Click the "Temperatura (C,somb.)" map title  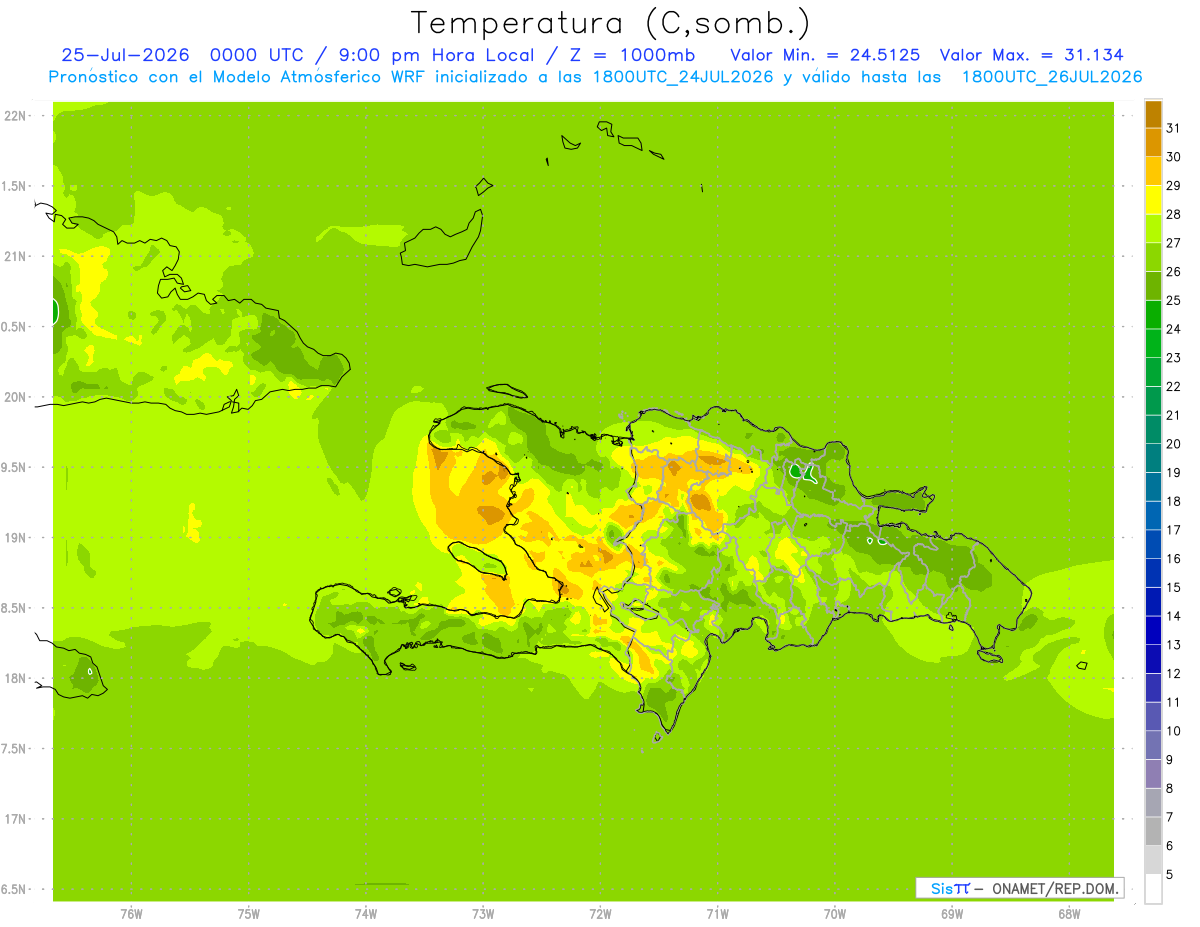[x=611, y=23]
